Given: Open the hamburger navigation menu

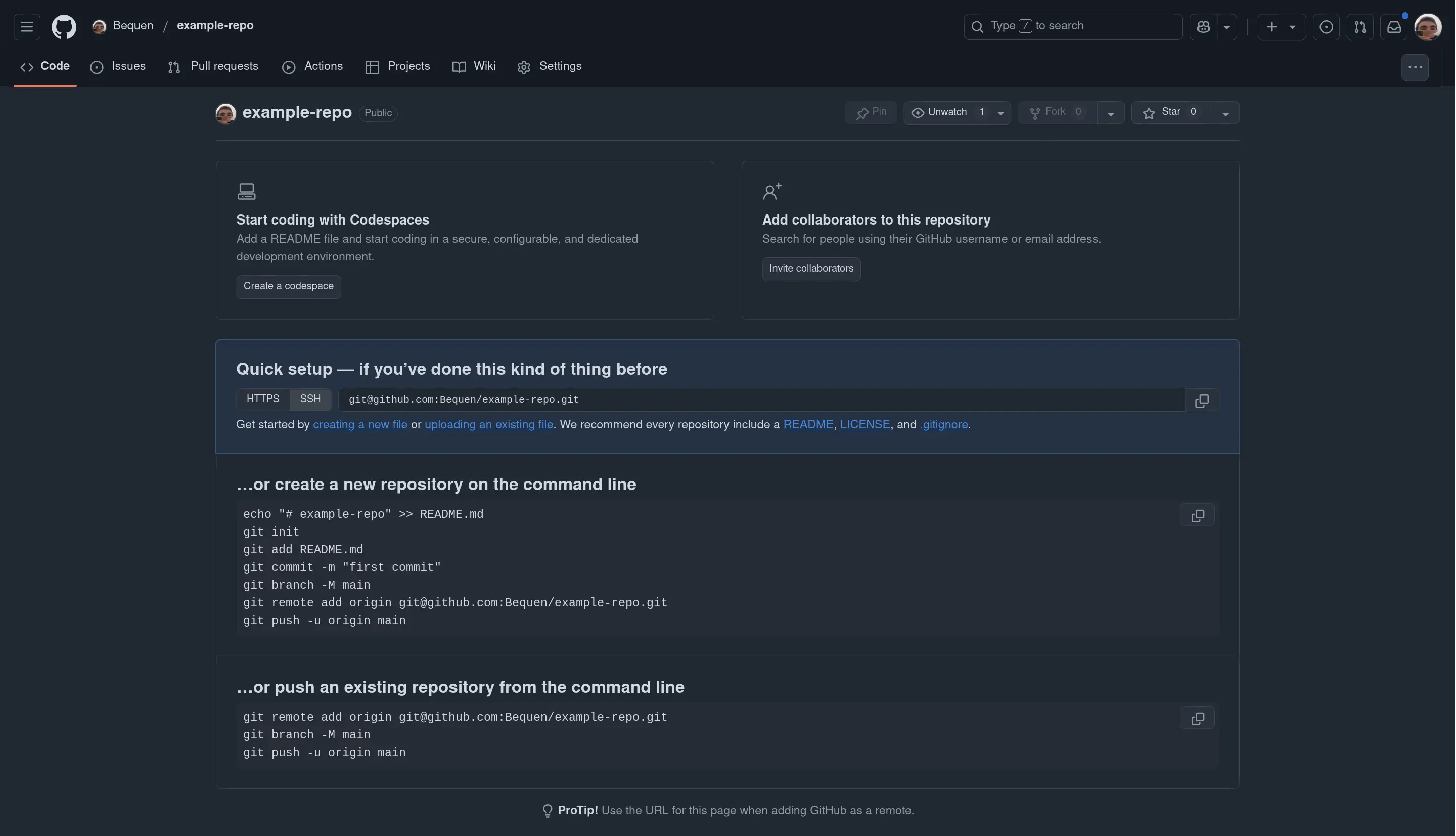Looking at the screenshot, I should point(26,26).
